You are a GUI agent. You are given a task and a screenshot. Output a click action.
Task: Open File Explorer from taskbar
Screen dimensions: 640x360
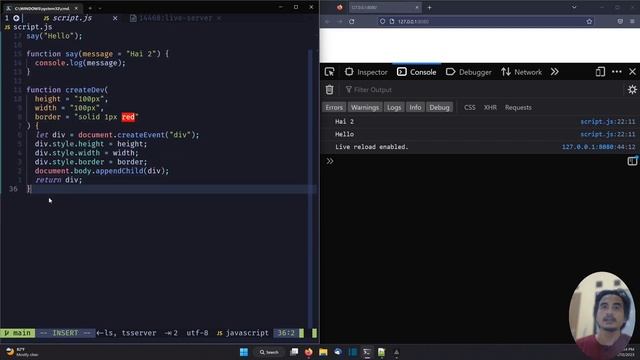pyautogui.click(x=323, y=352)
